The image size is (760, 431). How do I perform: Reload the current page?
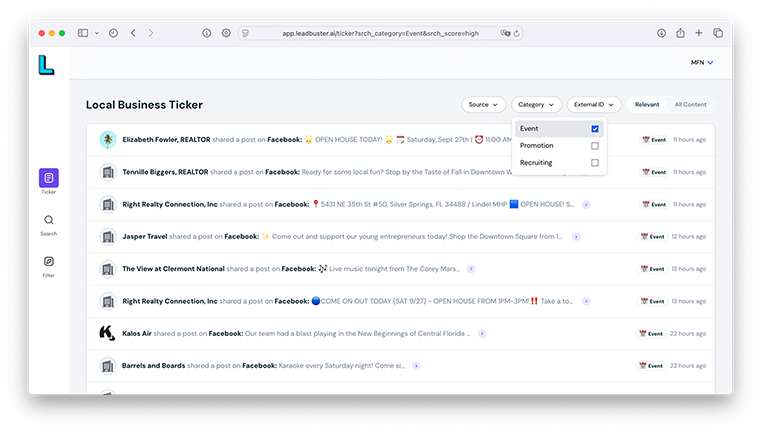coord(517,33)
